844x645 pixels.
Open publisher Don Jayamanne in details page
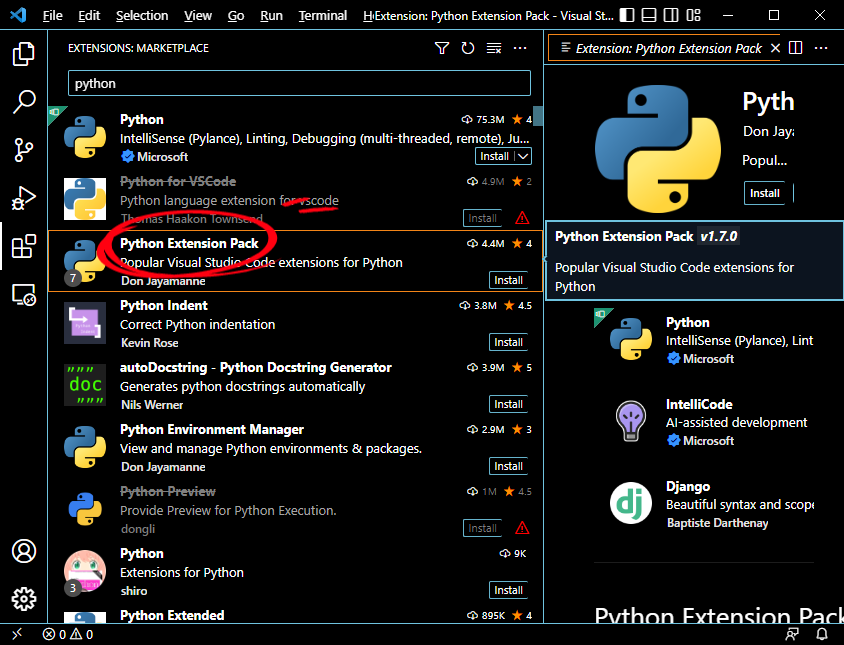(x=769, y=131)
